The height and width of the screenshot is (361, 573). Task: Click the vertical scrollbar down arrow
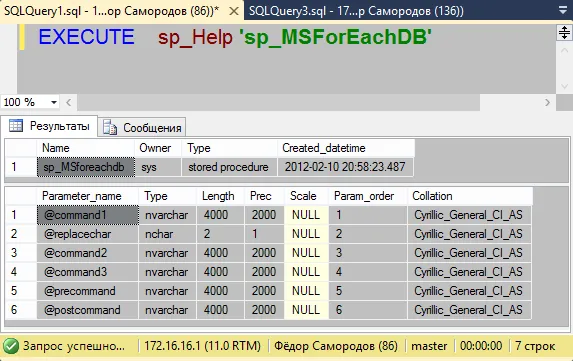(564, 87)
